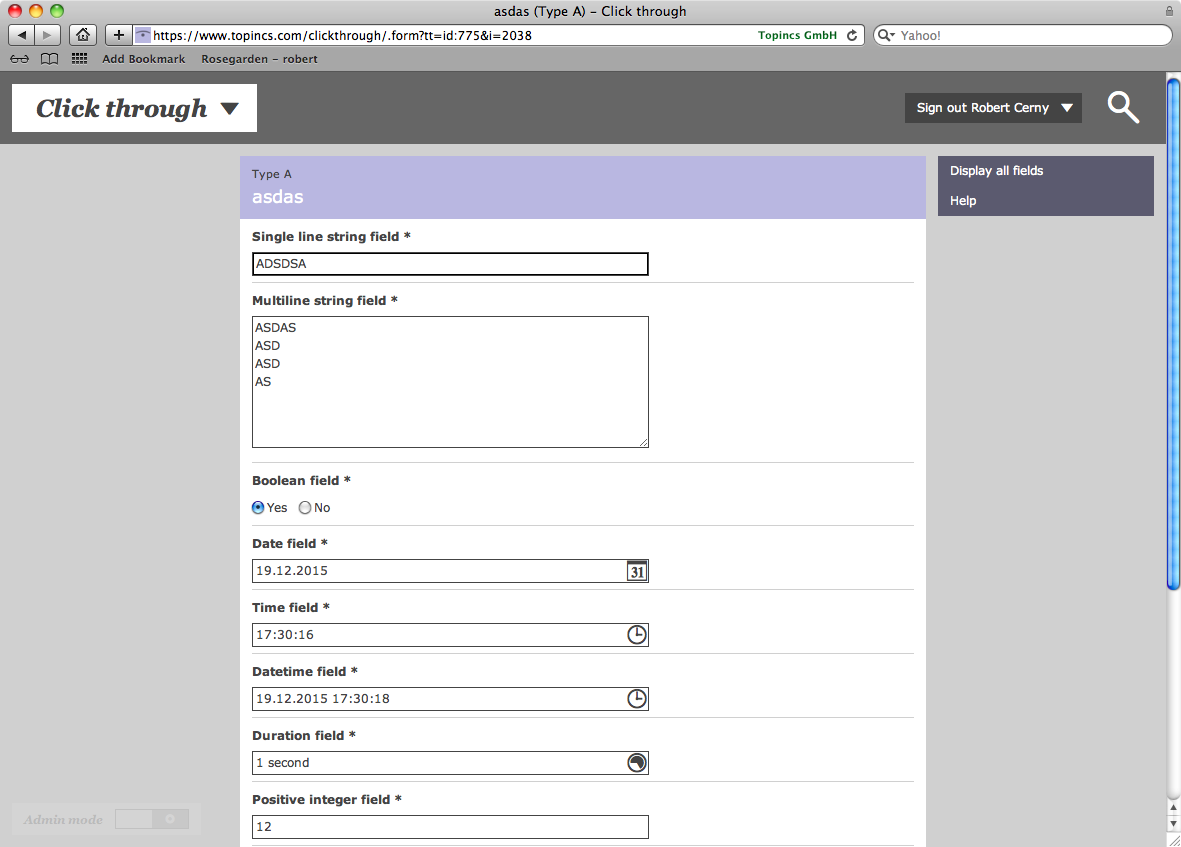Click Display all fields link
1181x847 pixels.
[996, 171]
